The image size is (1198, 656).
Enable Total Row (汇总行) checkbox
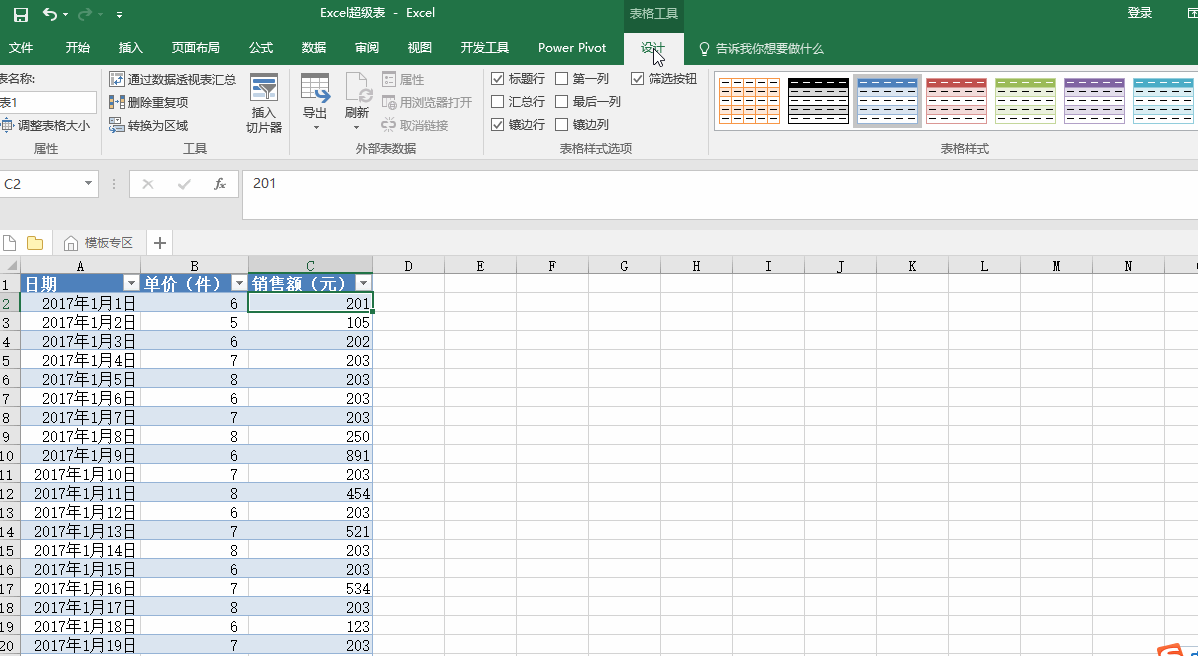click(497, 102)
